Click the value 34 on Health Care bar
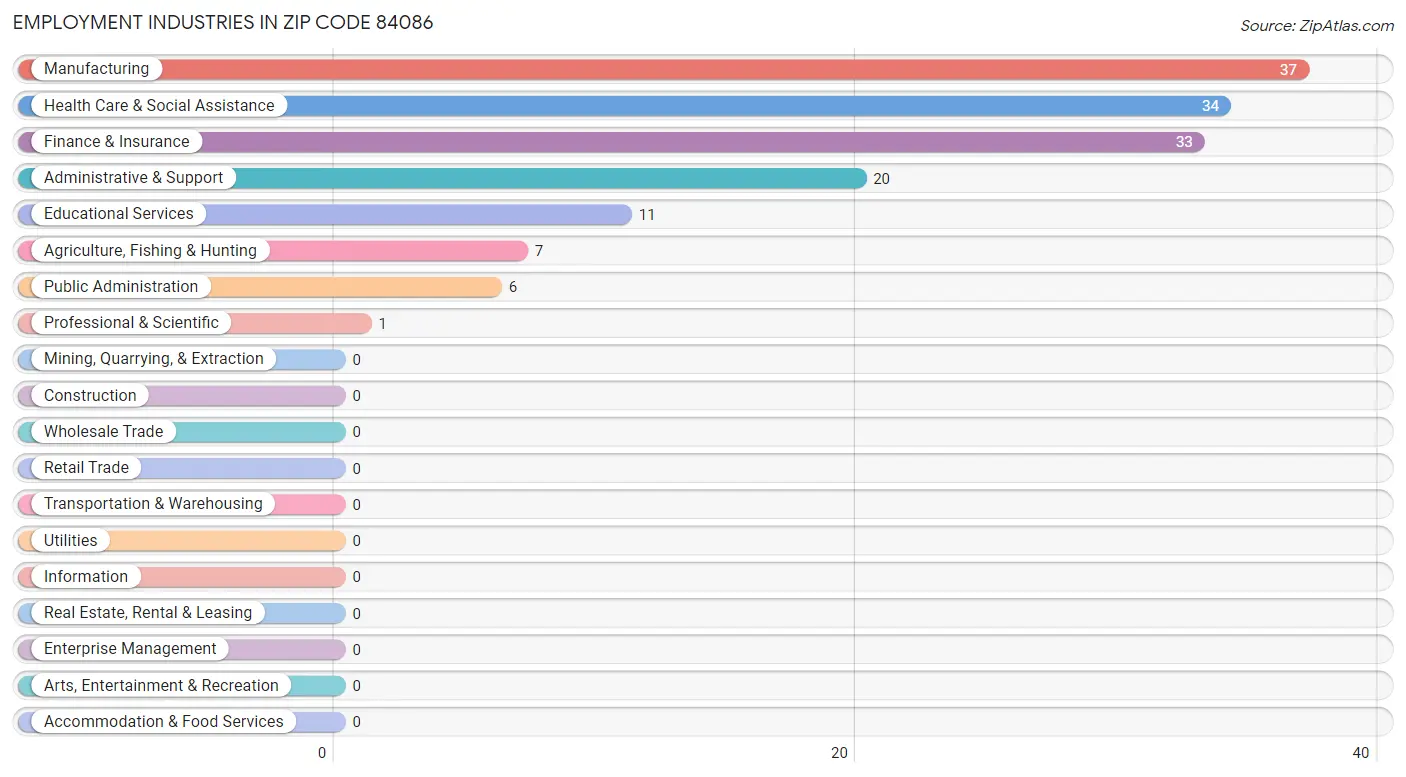This screenshot has width=1406, height=777. tap(1210, 106)
